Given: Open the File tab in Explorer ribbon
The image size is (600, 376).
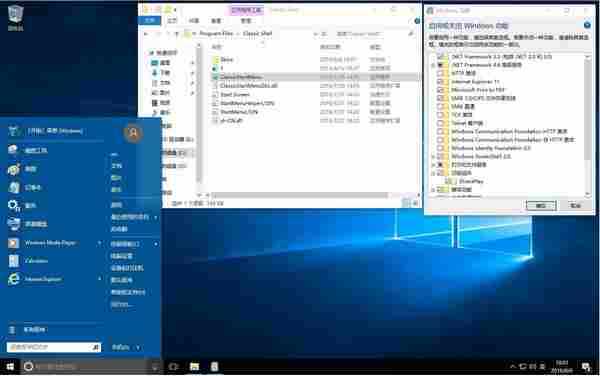Looking at the screenshot, I should coord(150,20).
